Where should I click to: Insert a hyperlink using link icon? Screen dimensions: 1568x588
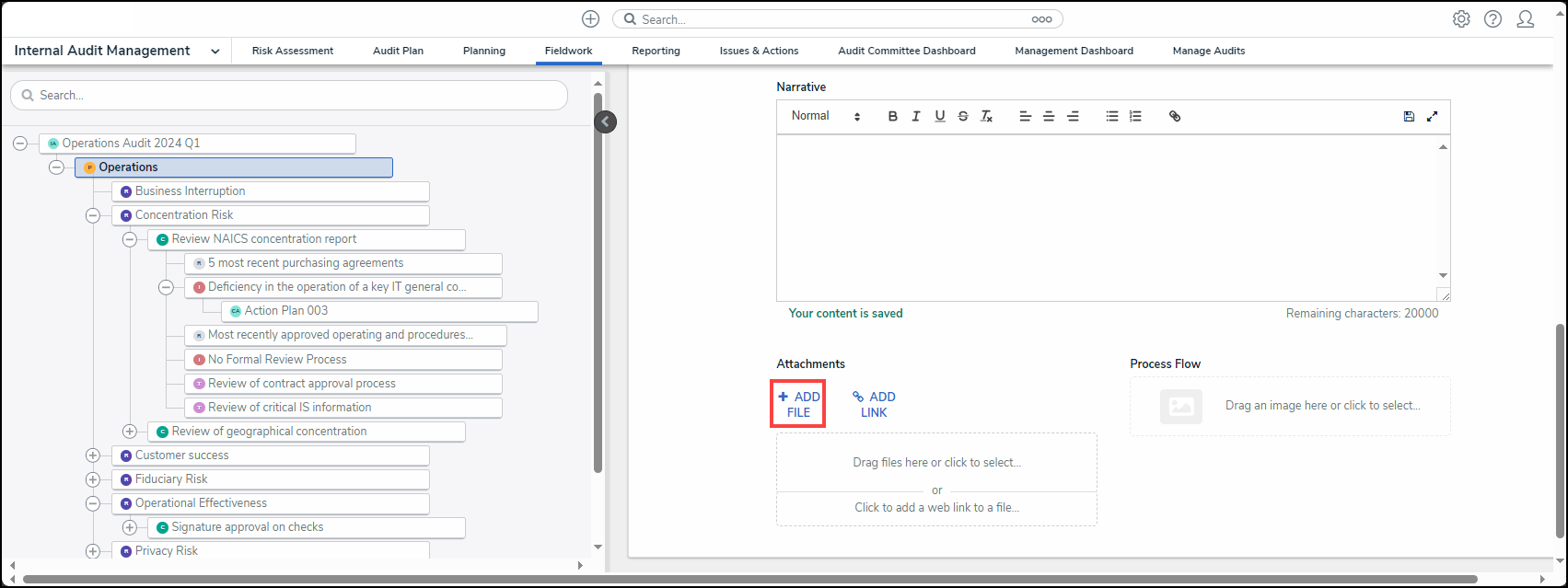(x=1175, y=117)
